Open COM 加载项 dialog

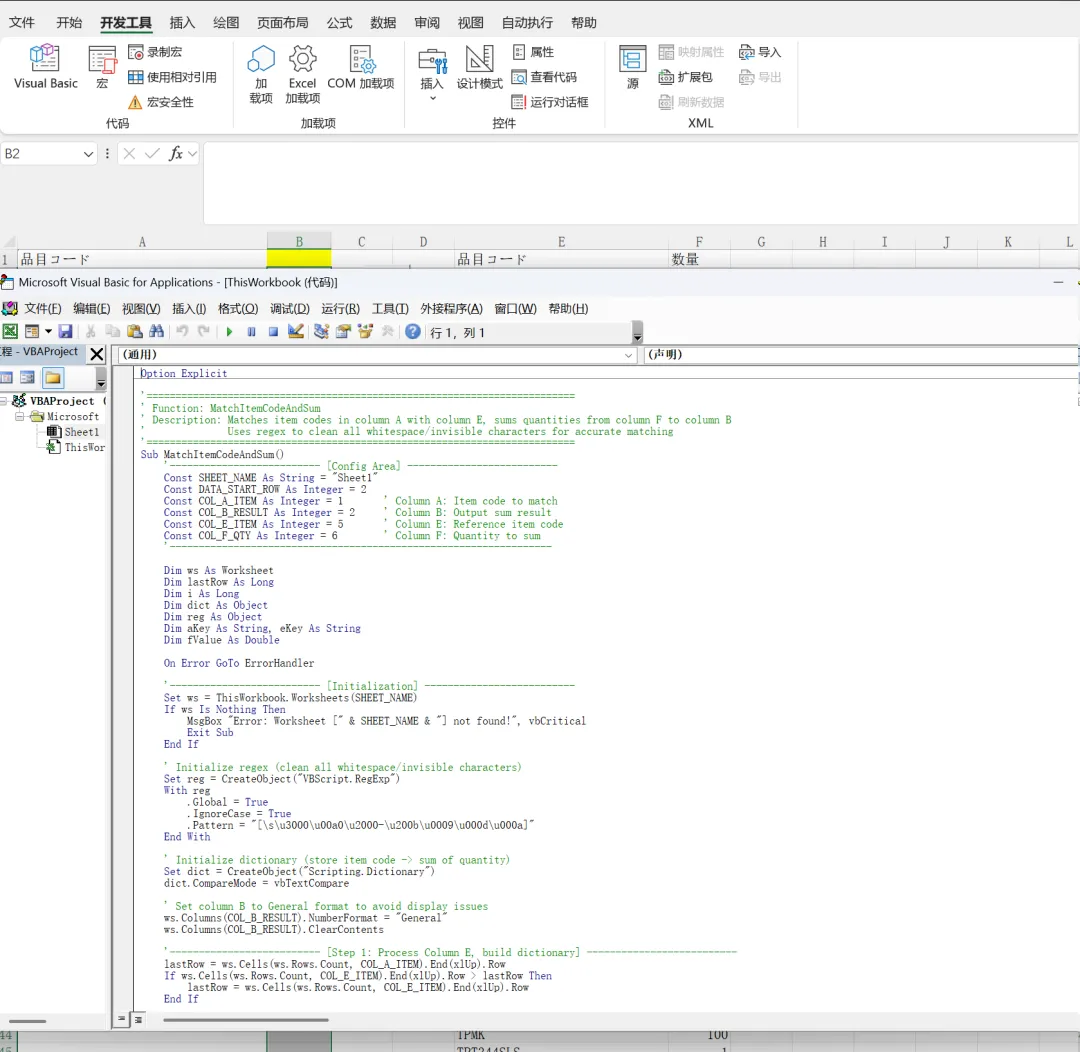(x=361, y=67)
